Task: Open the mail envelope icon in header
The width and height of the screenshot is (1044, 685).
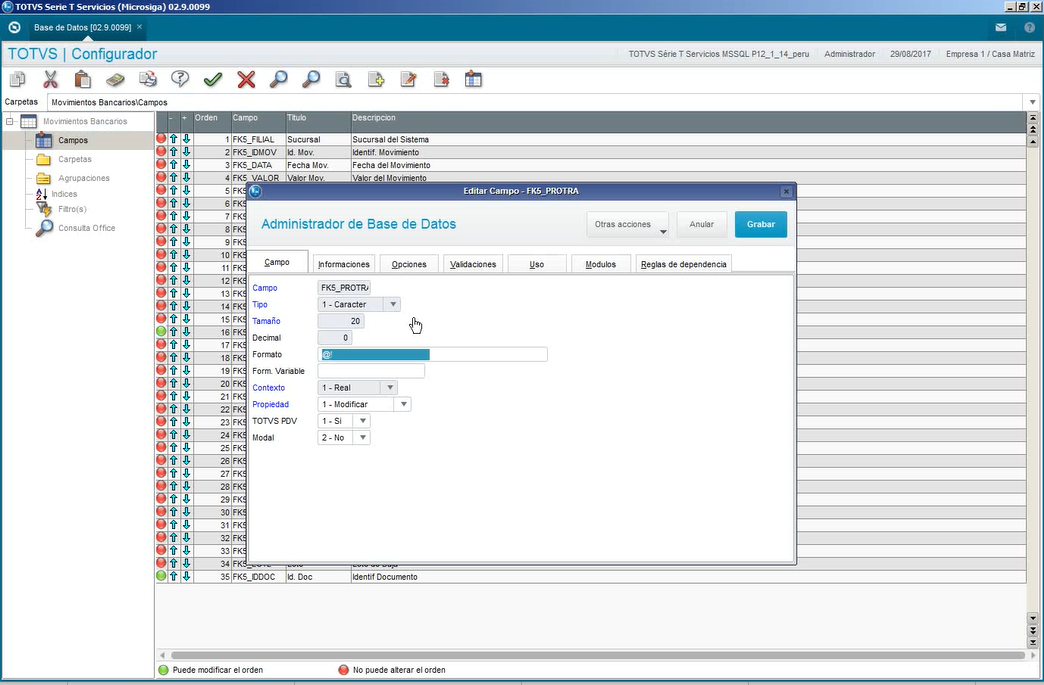Action: pyautogui.click(x=1001, y=27)
